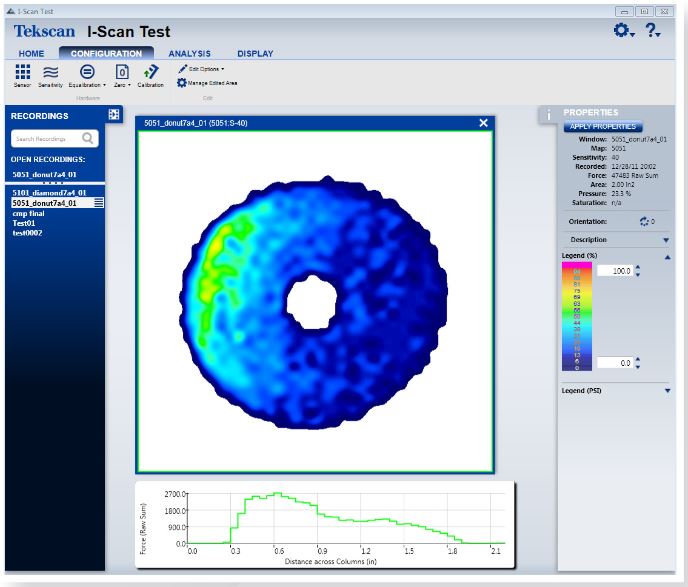
Task: Open the settings gear menu
Action: click(x=622, y=31)
